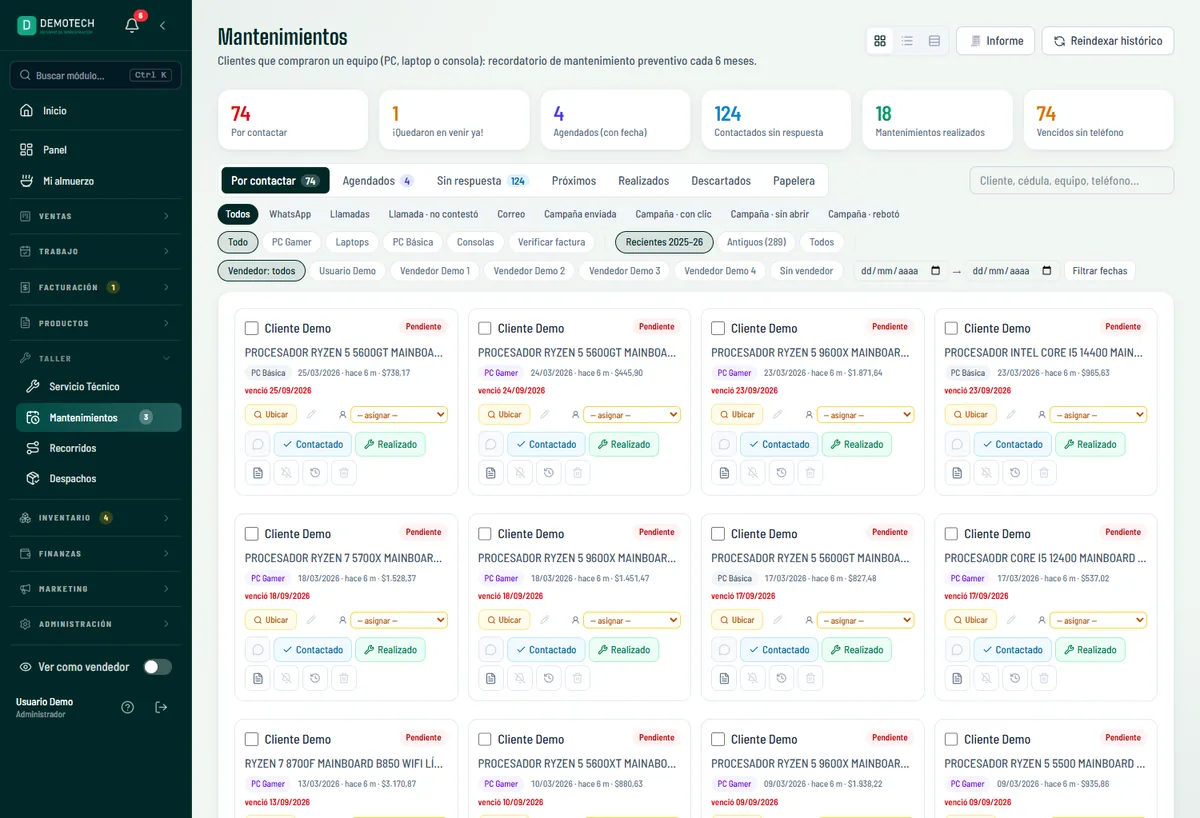
Task: Check the box on the $3.170,87 Cliente Demo card
Action: (x=252, y=740)
